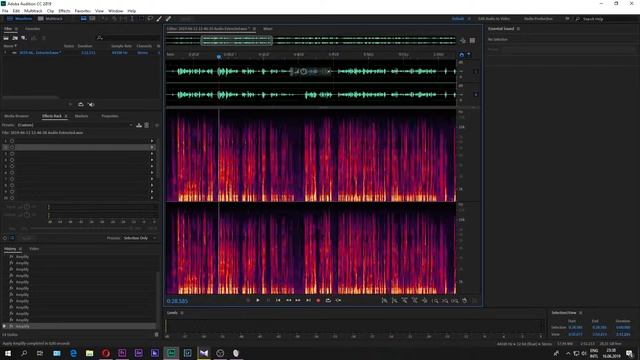Click the transport Play button
640x360 pixels.
pos(258,300)
